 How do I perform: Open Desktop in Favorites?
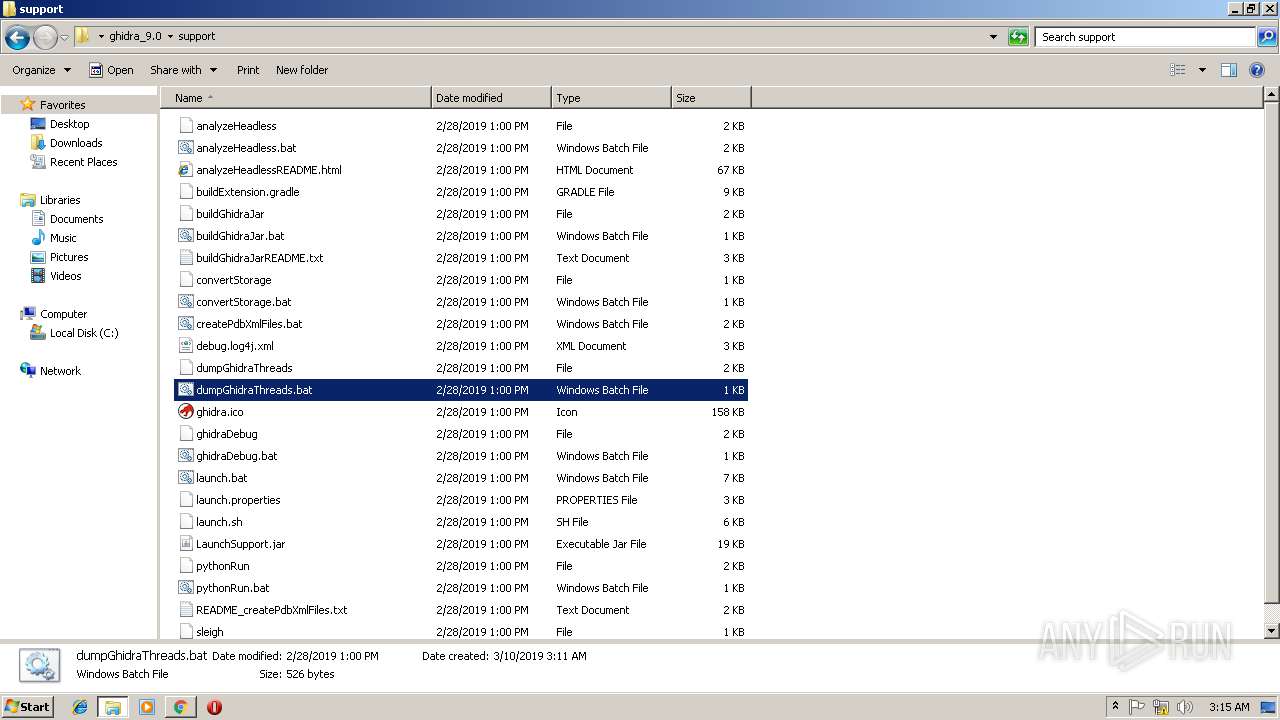(69, 124)
